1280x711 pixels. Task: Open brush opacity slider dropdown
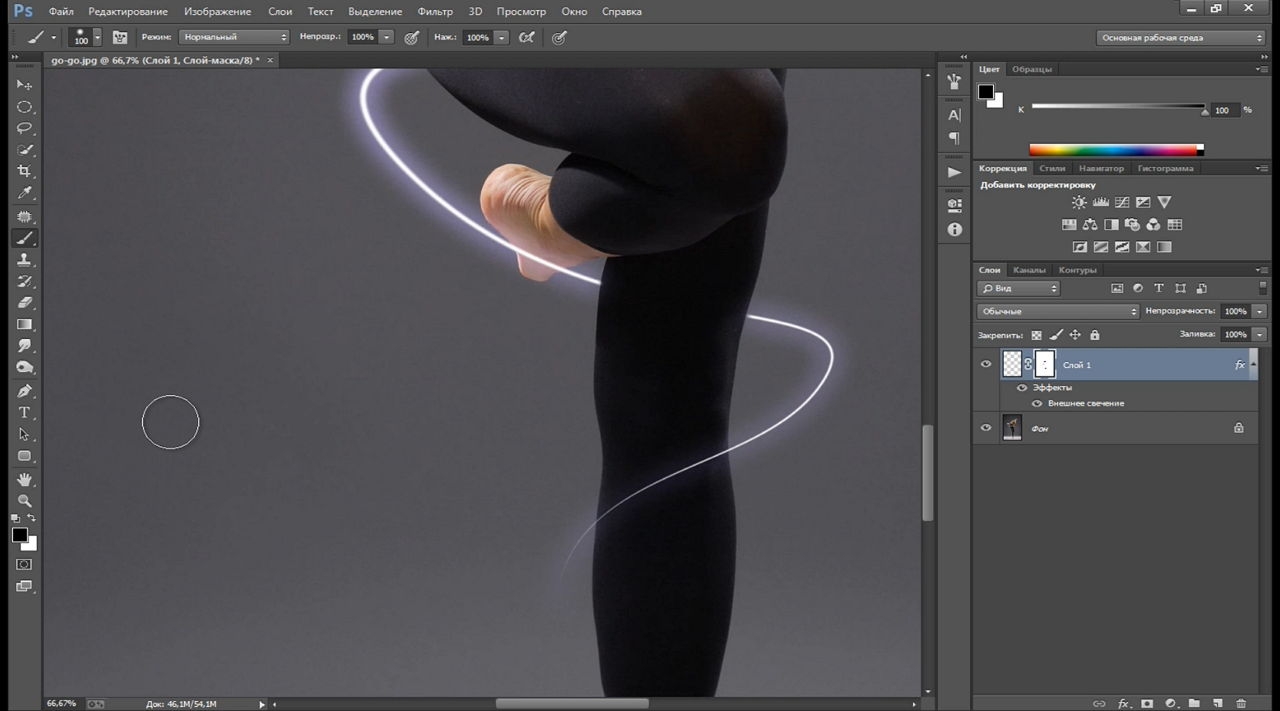pyautogui.click(x=386, y=37)
